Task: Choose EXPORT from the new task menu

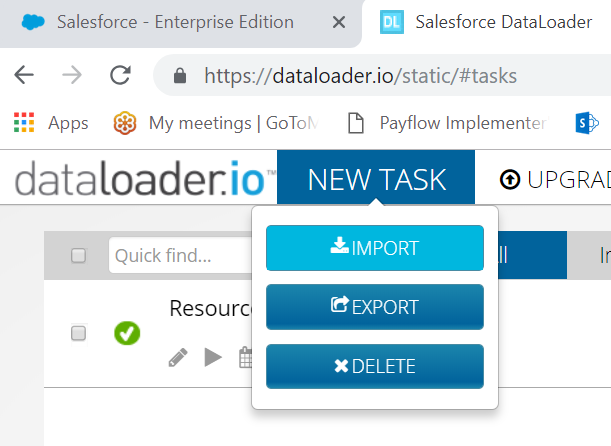Action: pyautogui.click(x=375, y=307)
